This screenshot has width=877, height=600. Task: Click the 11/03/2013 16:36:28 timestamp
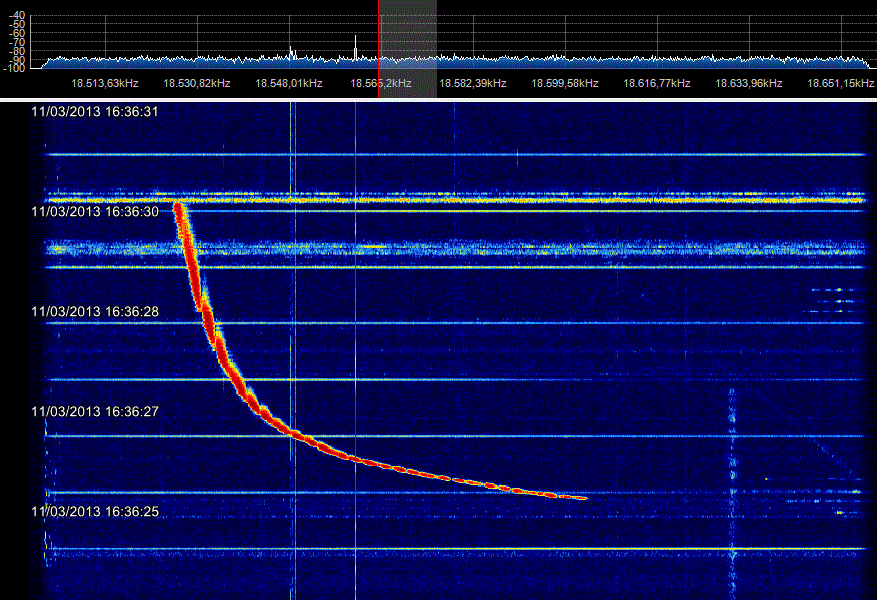tap(95, 311)
